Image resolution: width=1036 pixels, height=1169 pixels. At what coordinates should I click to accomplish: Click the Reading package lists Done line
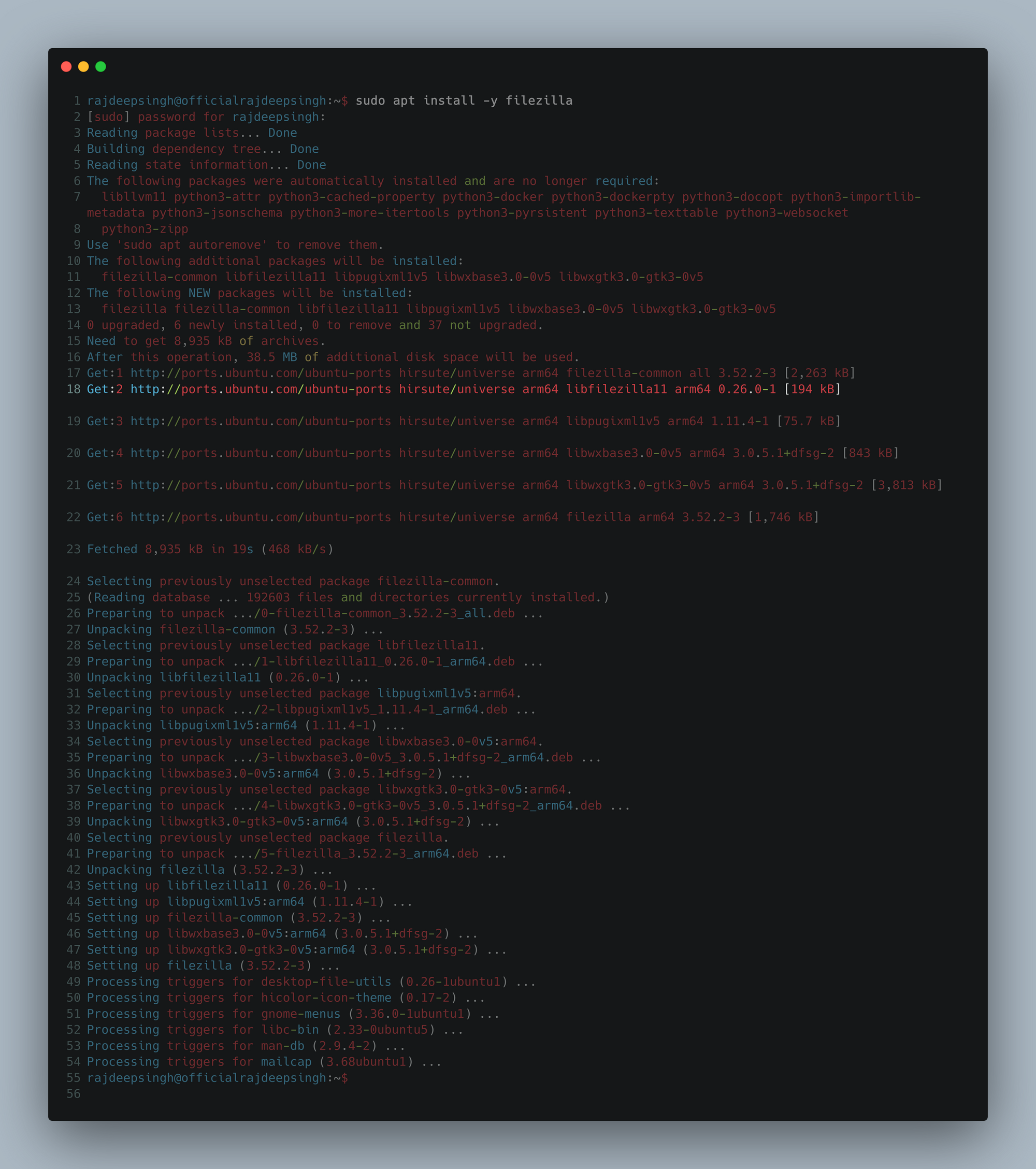coord(192,132)
